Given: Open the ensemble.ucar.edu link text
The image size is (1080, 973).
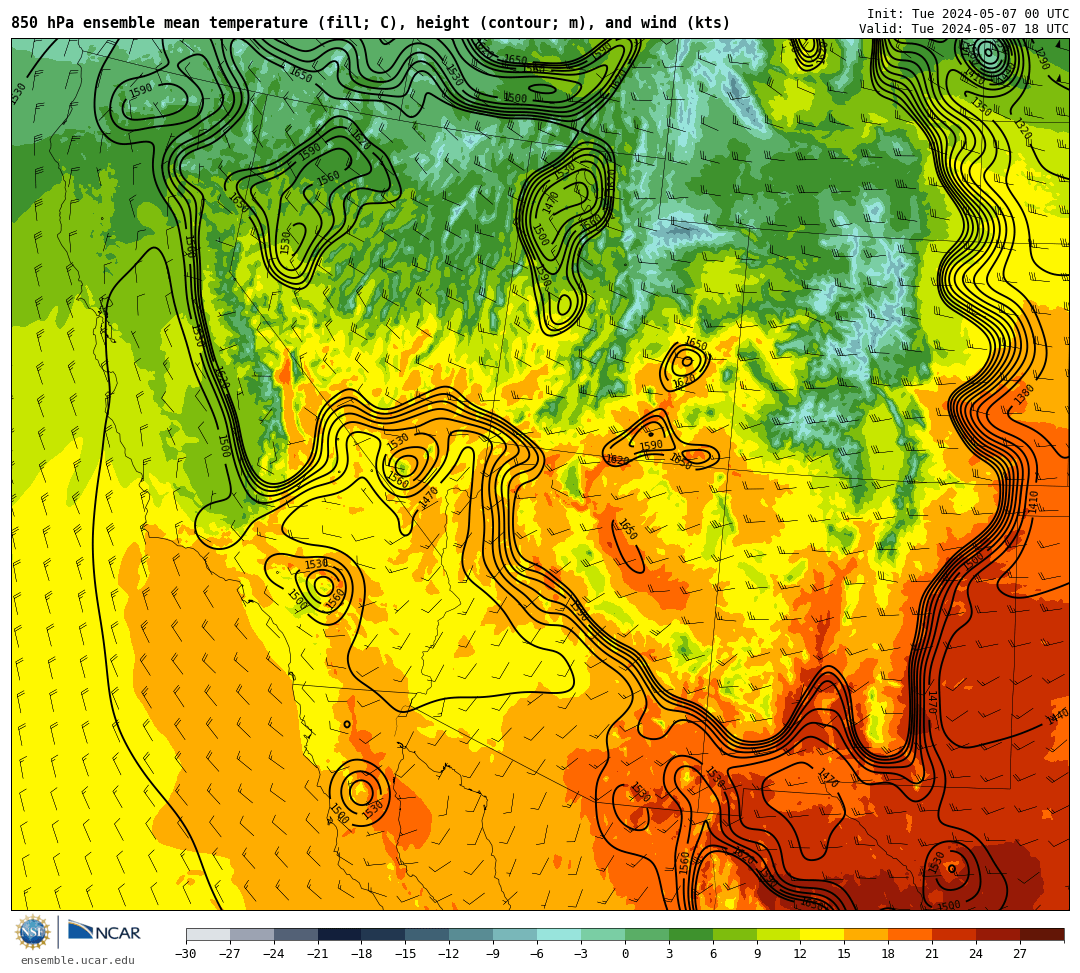Looking at the screenshot, I should click(78, 960).
